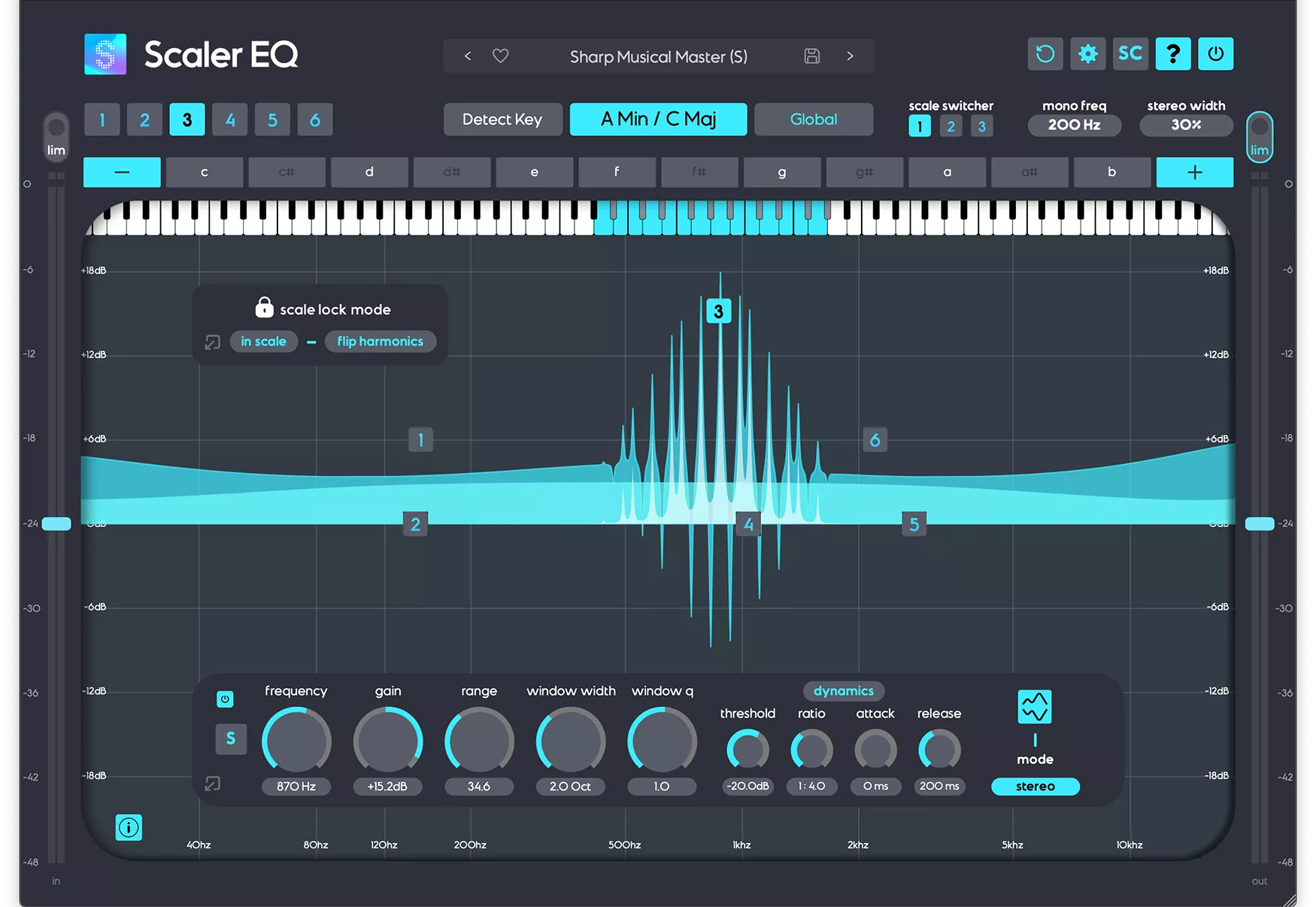Switch to band 5 tab
Screen dimensions: 1316x907
[272, 119]
